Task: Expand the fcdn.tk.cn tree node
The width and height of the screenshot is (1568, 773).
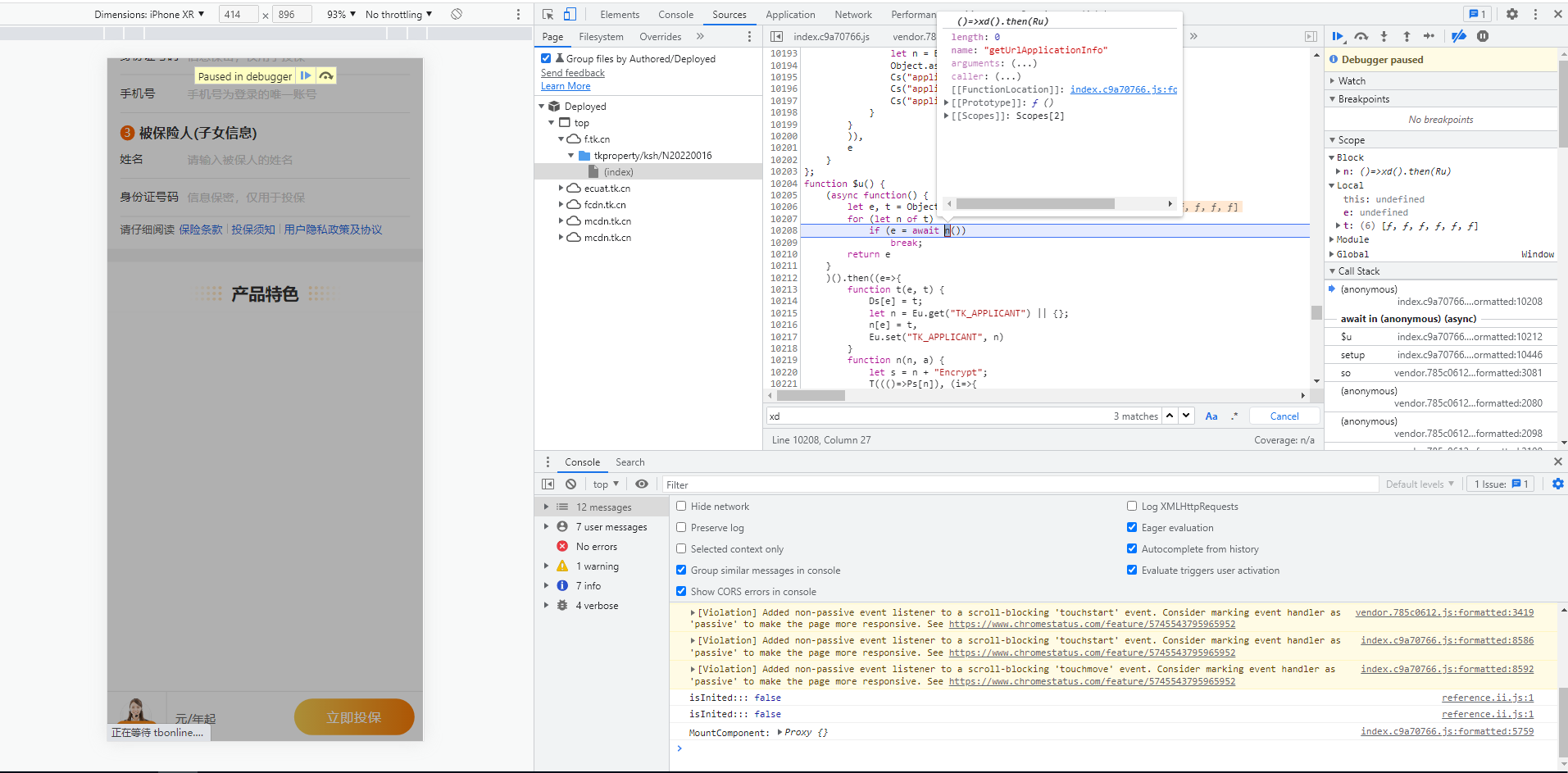Action: pos(561,204)
